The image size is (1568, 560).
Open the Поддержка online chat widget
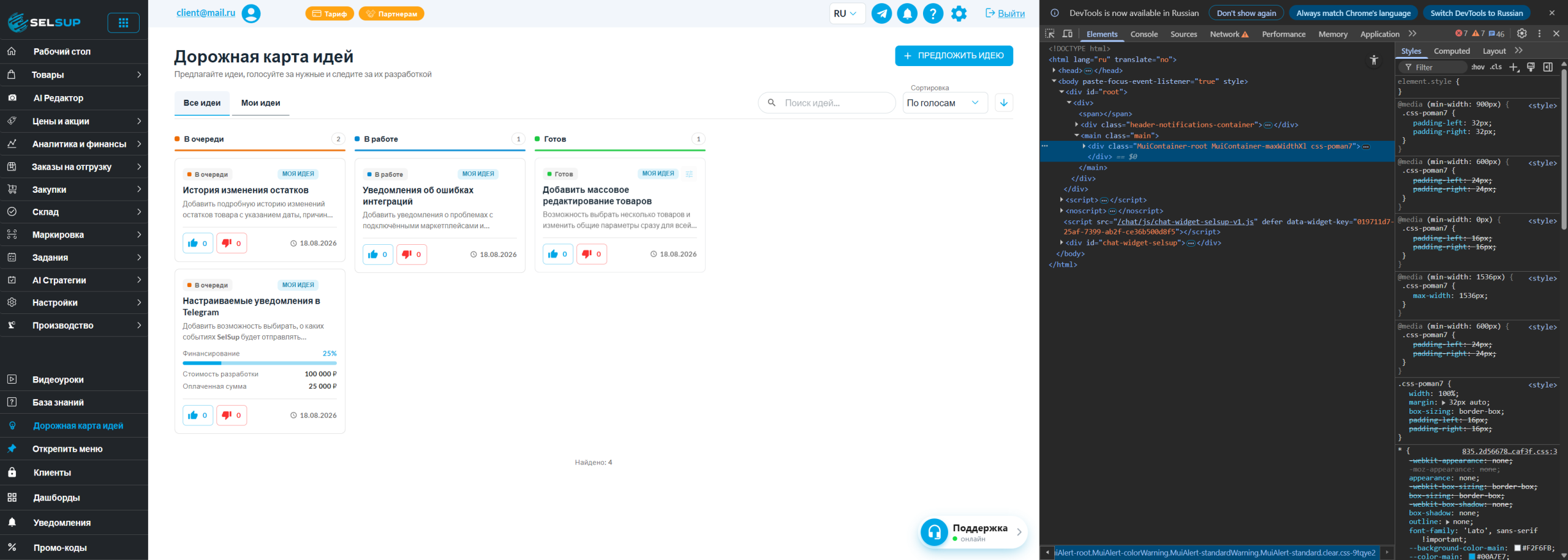pyautogui.click(x=974, y=532)
